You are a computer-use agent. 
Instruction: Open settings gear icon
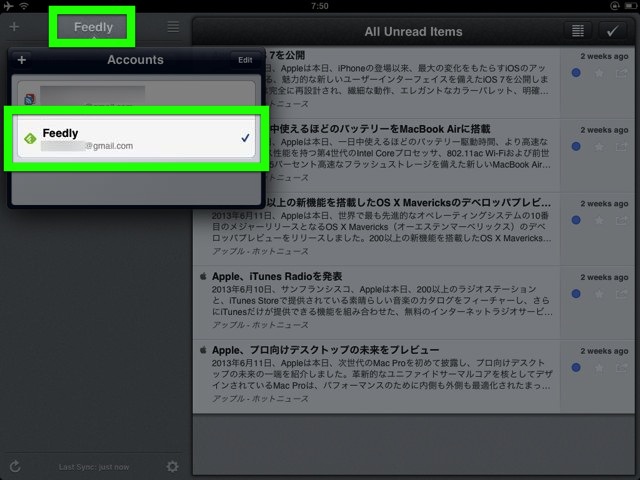[x=173, y=466]
